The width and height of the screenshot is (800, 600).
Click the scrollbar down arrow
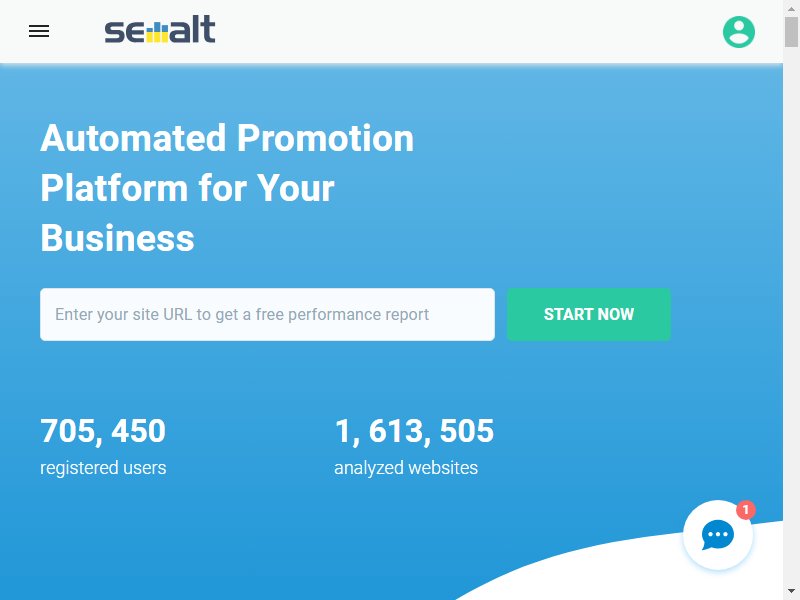[x=791, y=592]
